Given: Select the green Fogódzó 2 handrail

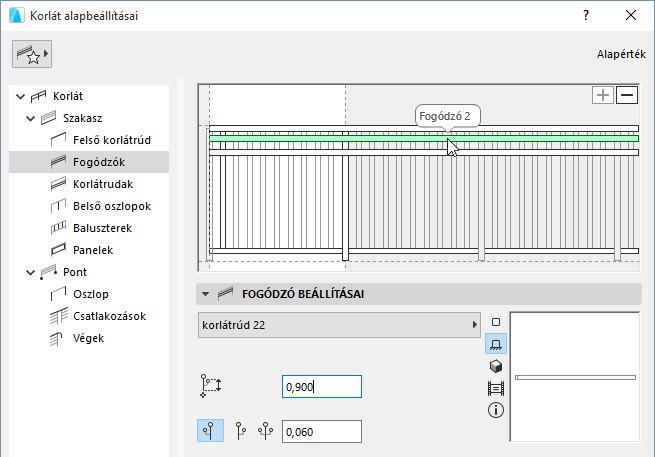Looking at the screenshot, I should pos(424,138).
